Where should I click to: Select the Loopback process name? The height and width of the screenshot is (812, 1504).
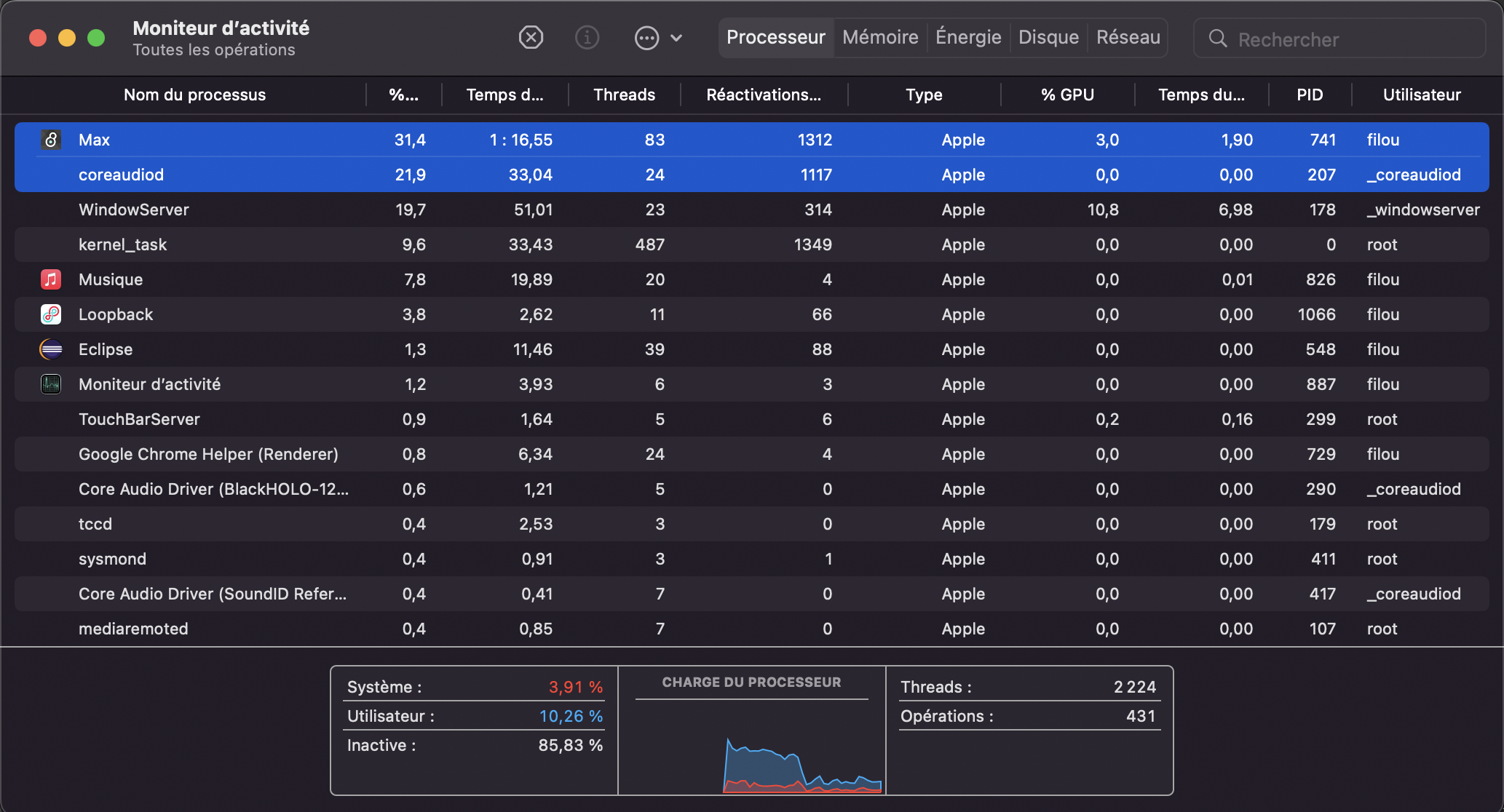[116, 314]
